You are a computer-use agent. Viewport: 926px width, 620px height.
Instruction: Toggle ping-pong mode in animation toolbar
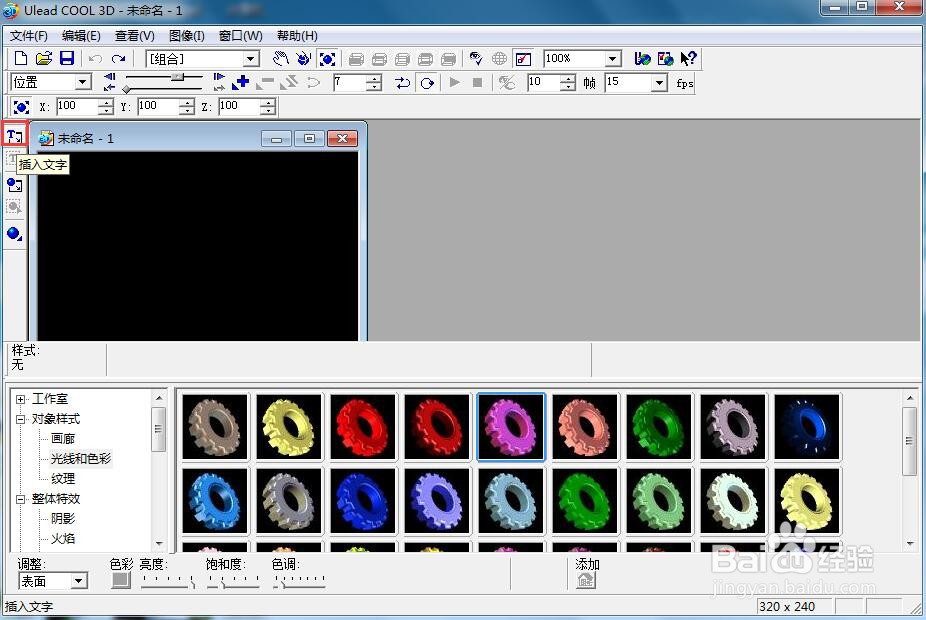click(402, 83)
